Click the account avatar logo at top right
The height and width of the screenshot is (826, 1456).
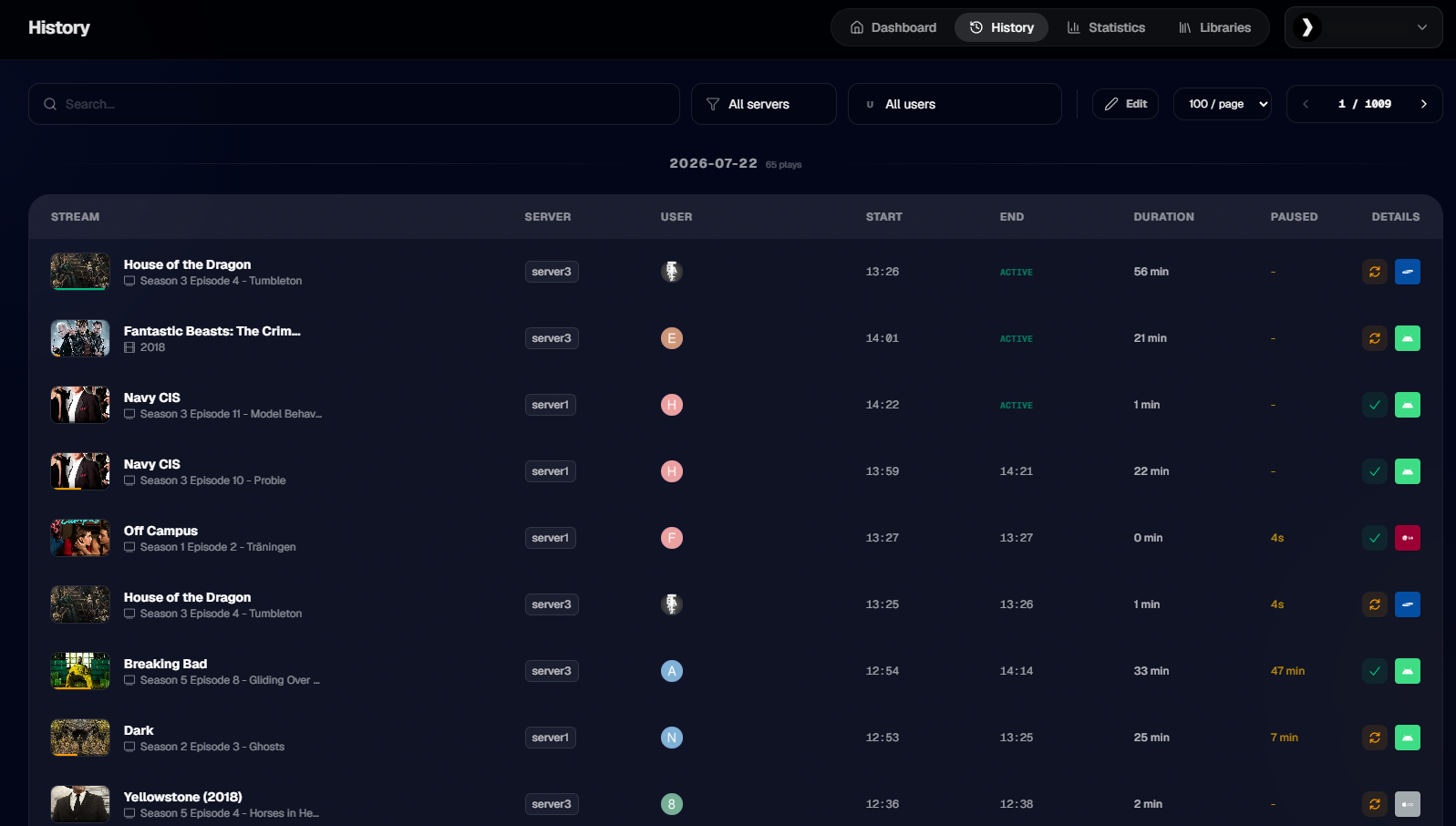point(1307,27)
